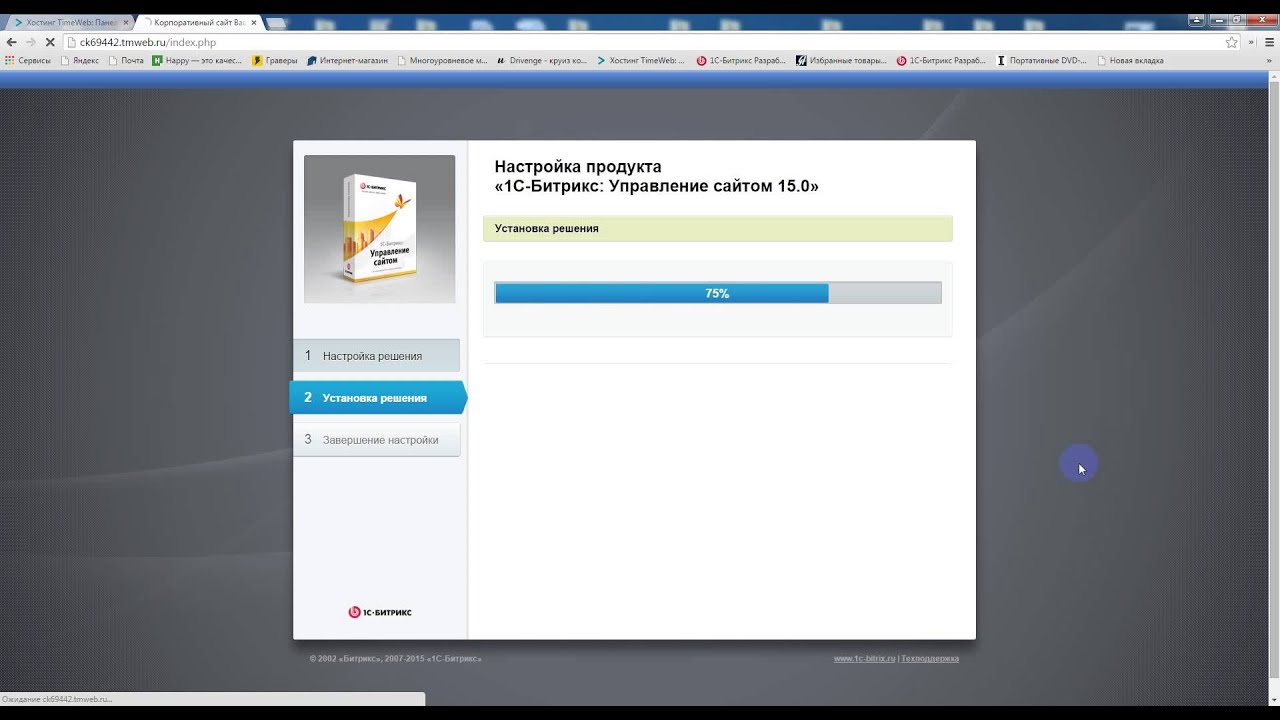Go back using the browser back arrow
Image resolution: width=1280 pixels, height=720 pixels.
click(11, 42)
